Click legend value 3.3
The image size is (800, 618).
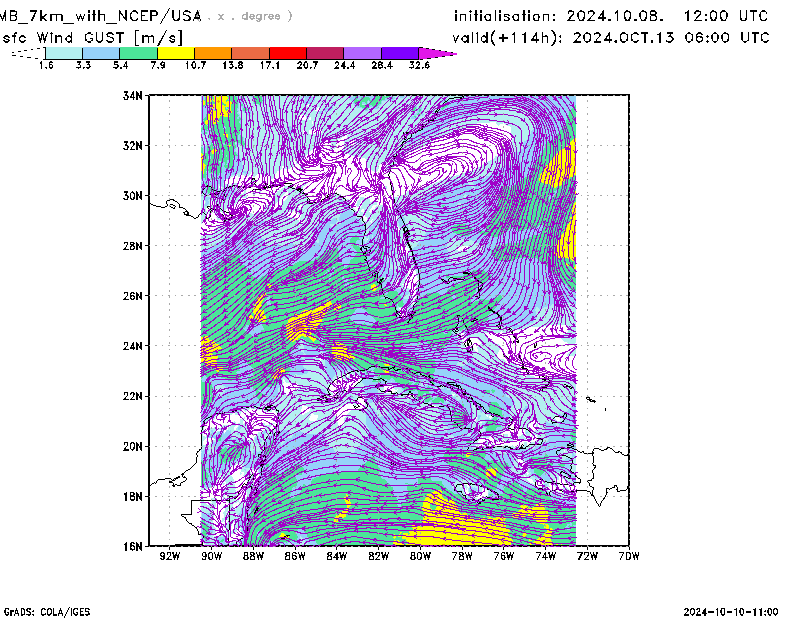[x=83, y=65]
